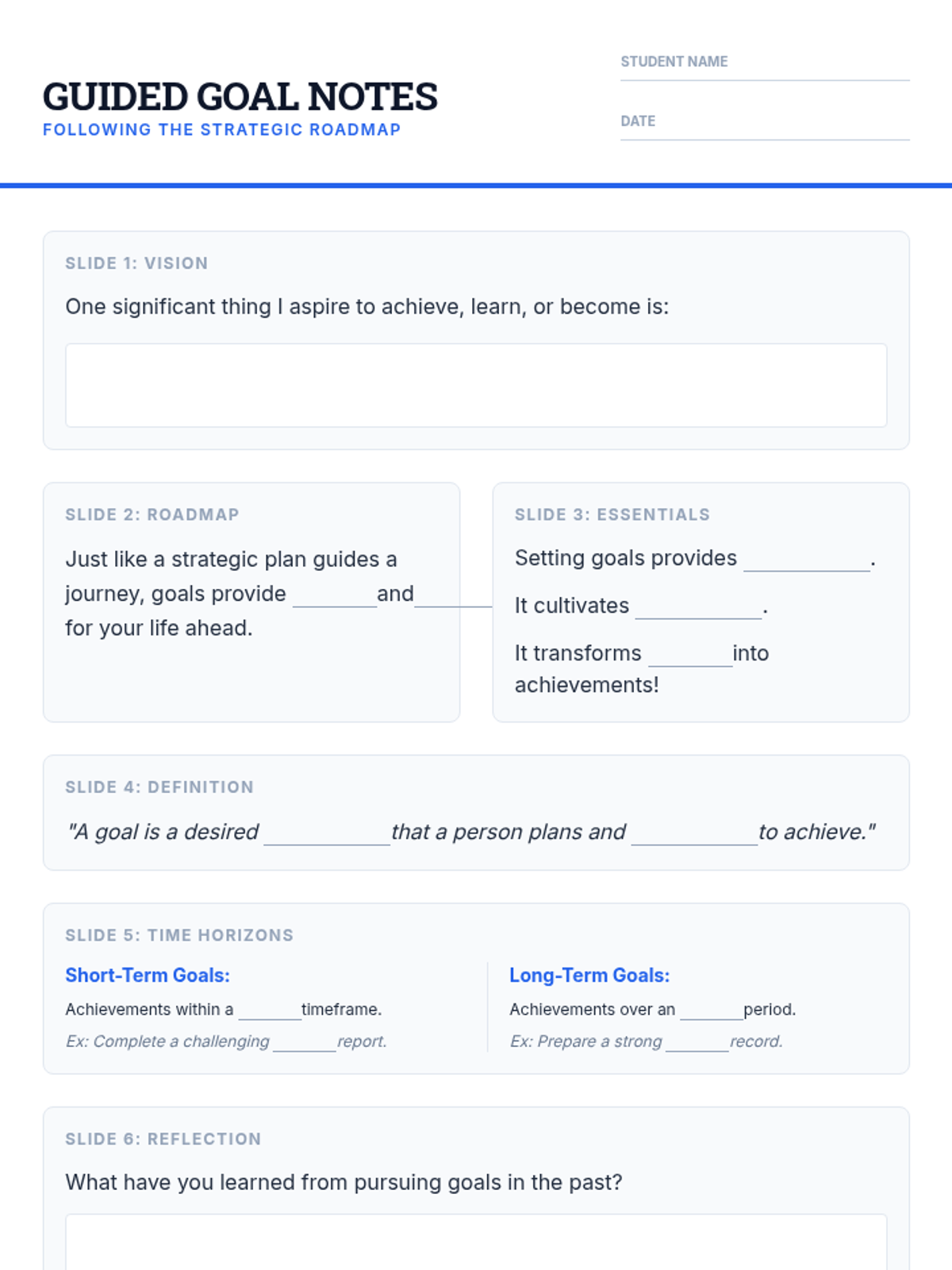Click the "Guided Goal Notes" title

point(240,97)
